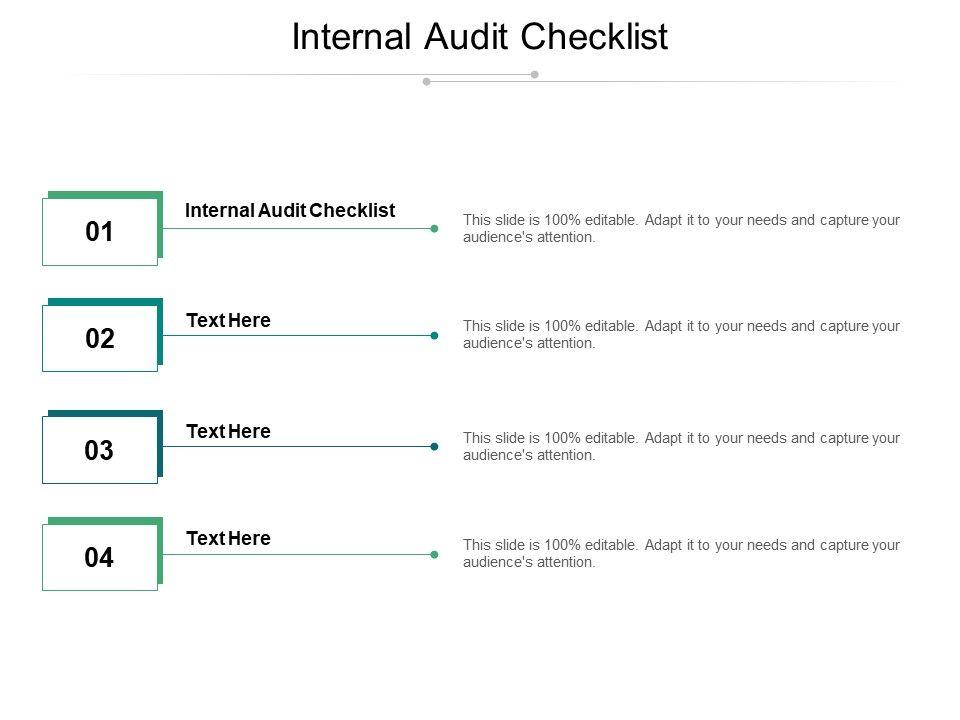
Task: Select the description paragraph in row 02
Action: [x=681, y=334]
